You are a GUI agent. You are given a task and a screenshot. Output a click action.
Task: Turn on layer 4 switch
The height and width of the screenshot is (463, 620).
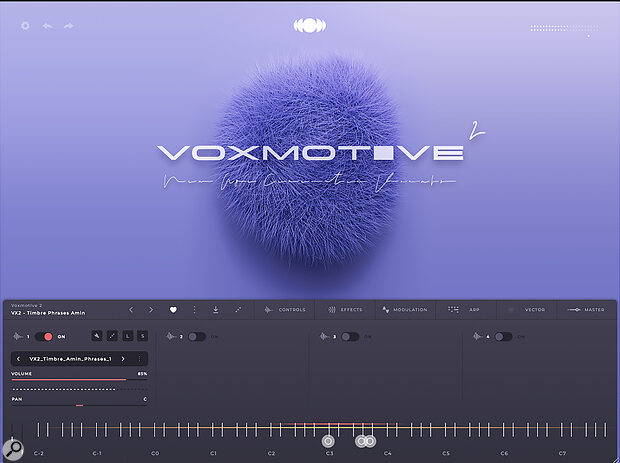(503, 336)
